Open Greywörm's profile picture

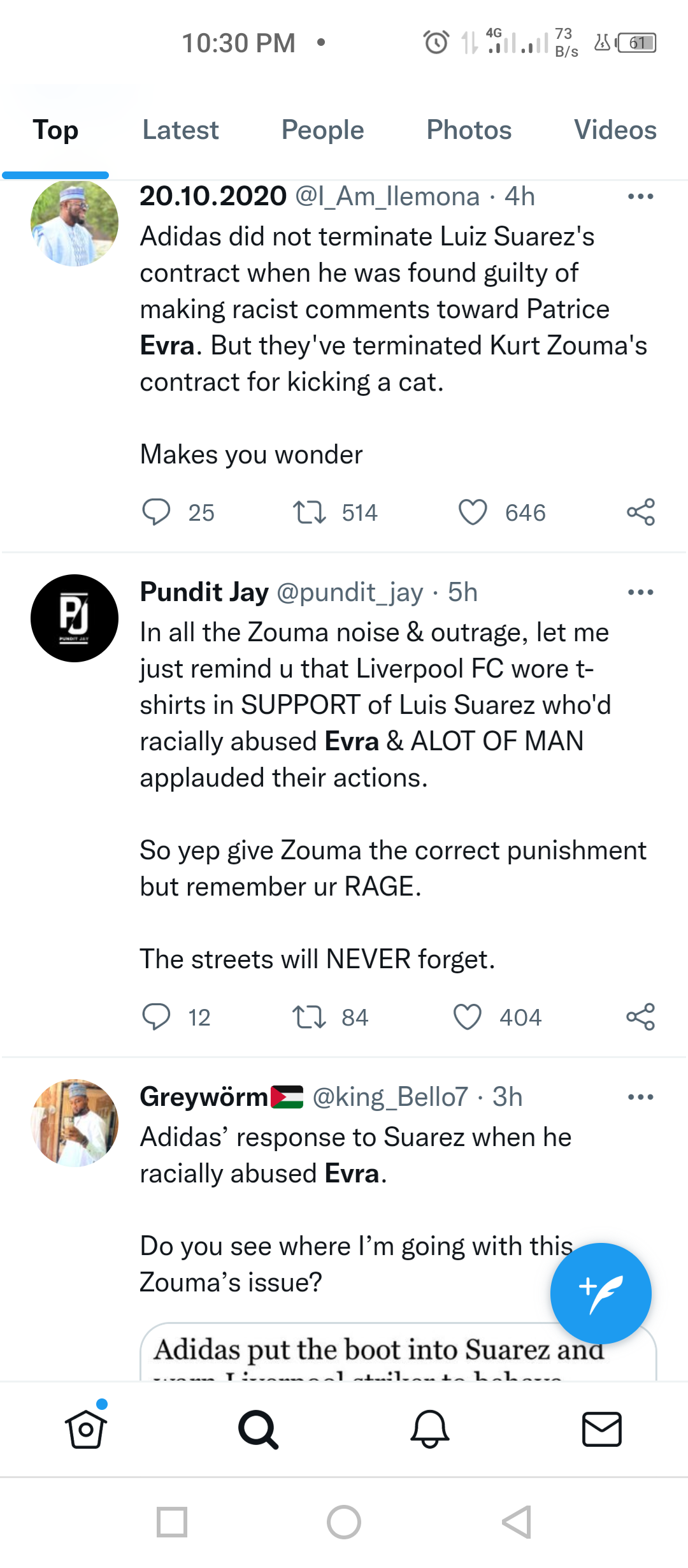coord(74,1122)
